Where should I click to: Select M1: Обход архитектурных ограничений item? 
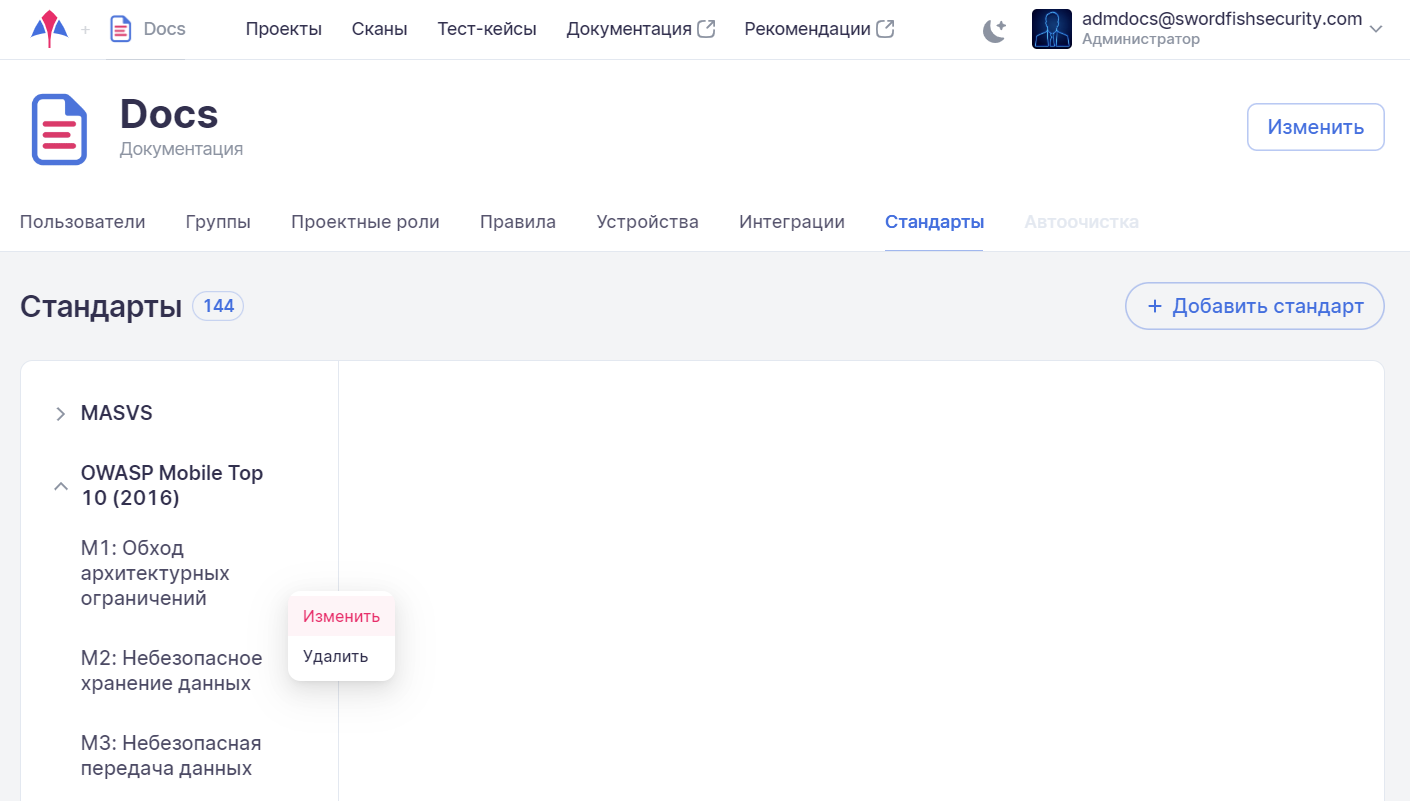pos(155,573)
